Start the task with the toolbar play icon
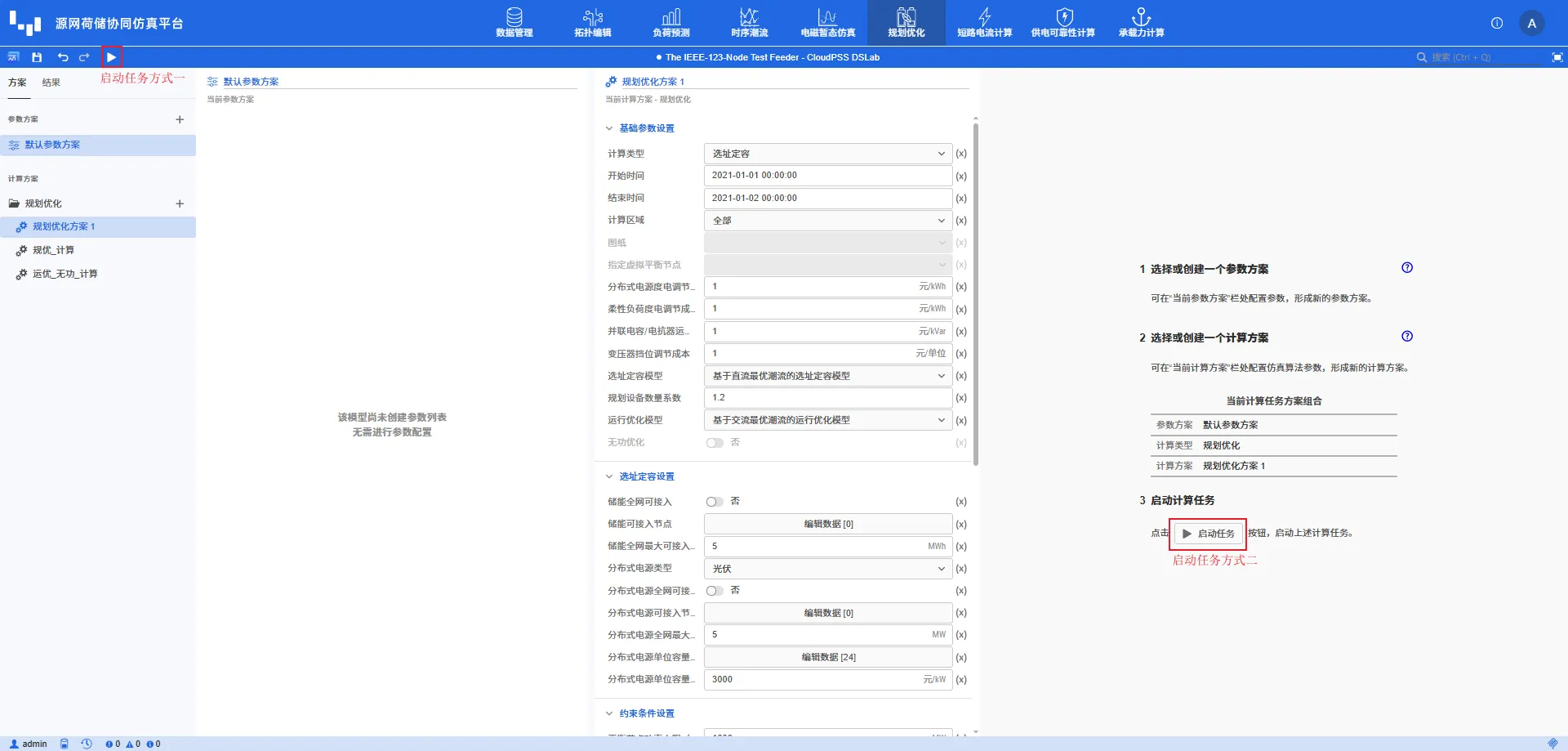This screenshot has width=1568, height=751. pyautogui.click(x=111, y=57)
